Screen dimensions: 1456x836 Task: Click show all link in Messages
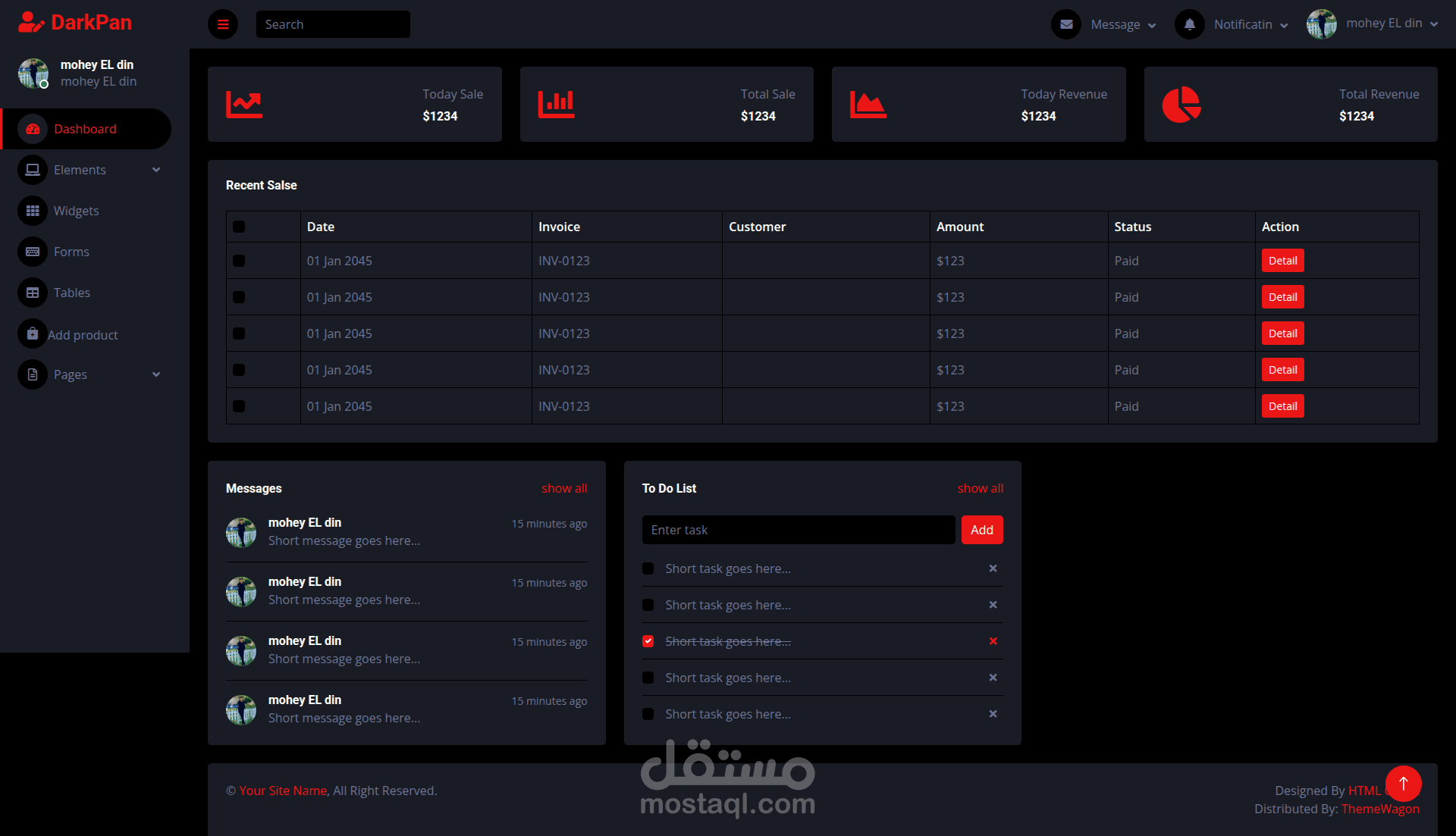coord(564,488)
